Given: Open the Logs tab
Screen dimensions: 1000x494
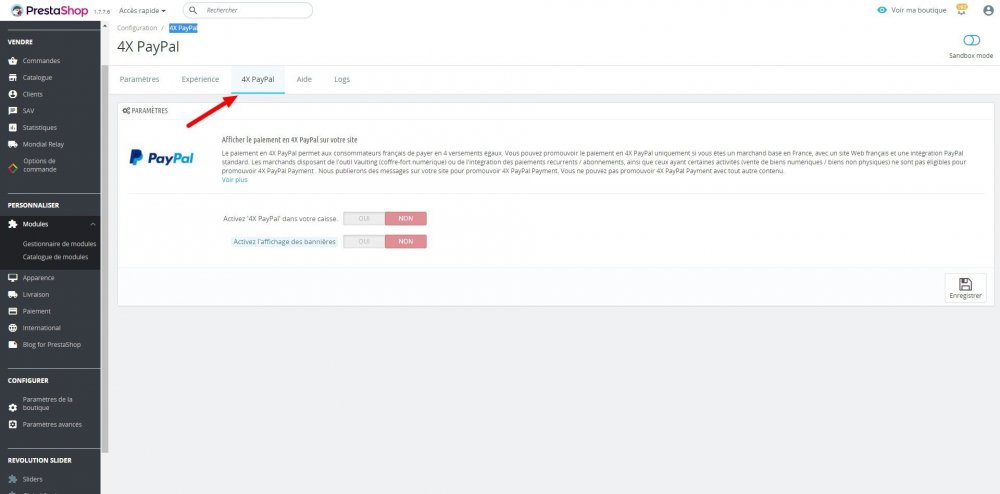Looking at the screenshot, I should pos(342,80).
